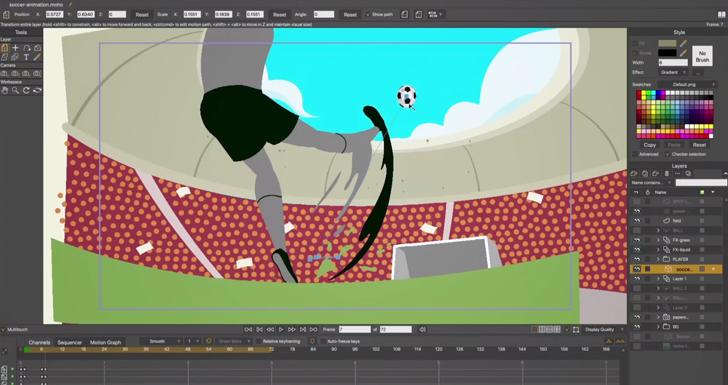The height and width of the screenshot is (385, 728).
Task: Toggle the Show path checkbox
Action: pyautogui.click(x=368, y=15)
